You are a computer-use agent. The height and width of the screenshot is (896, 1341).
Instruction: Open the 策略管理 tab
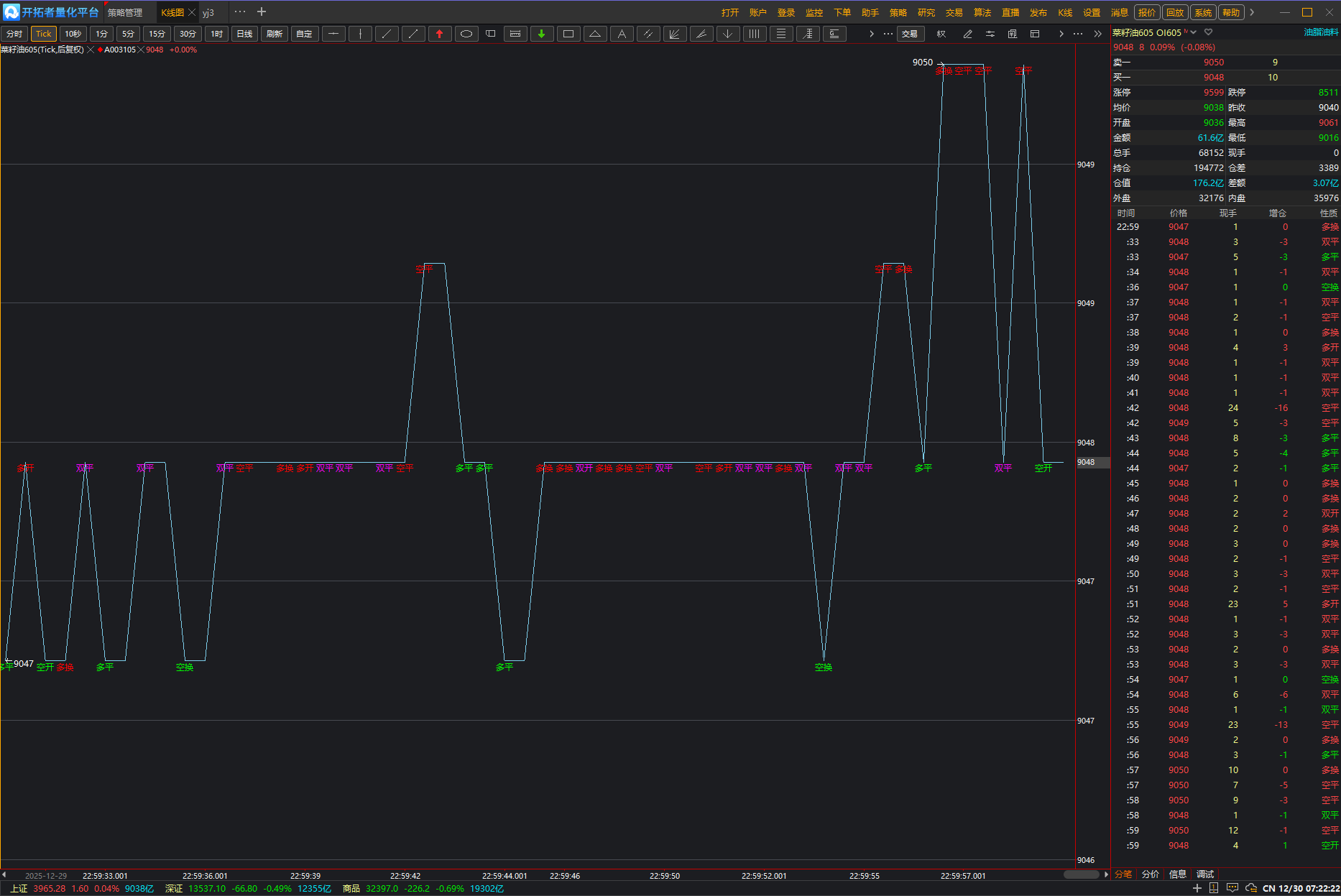tap(125, 13)
